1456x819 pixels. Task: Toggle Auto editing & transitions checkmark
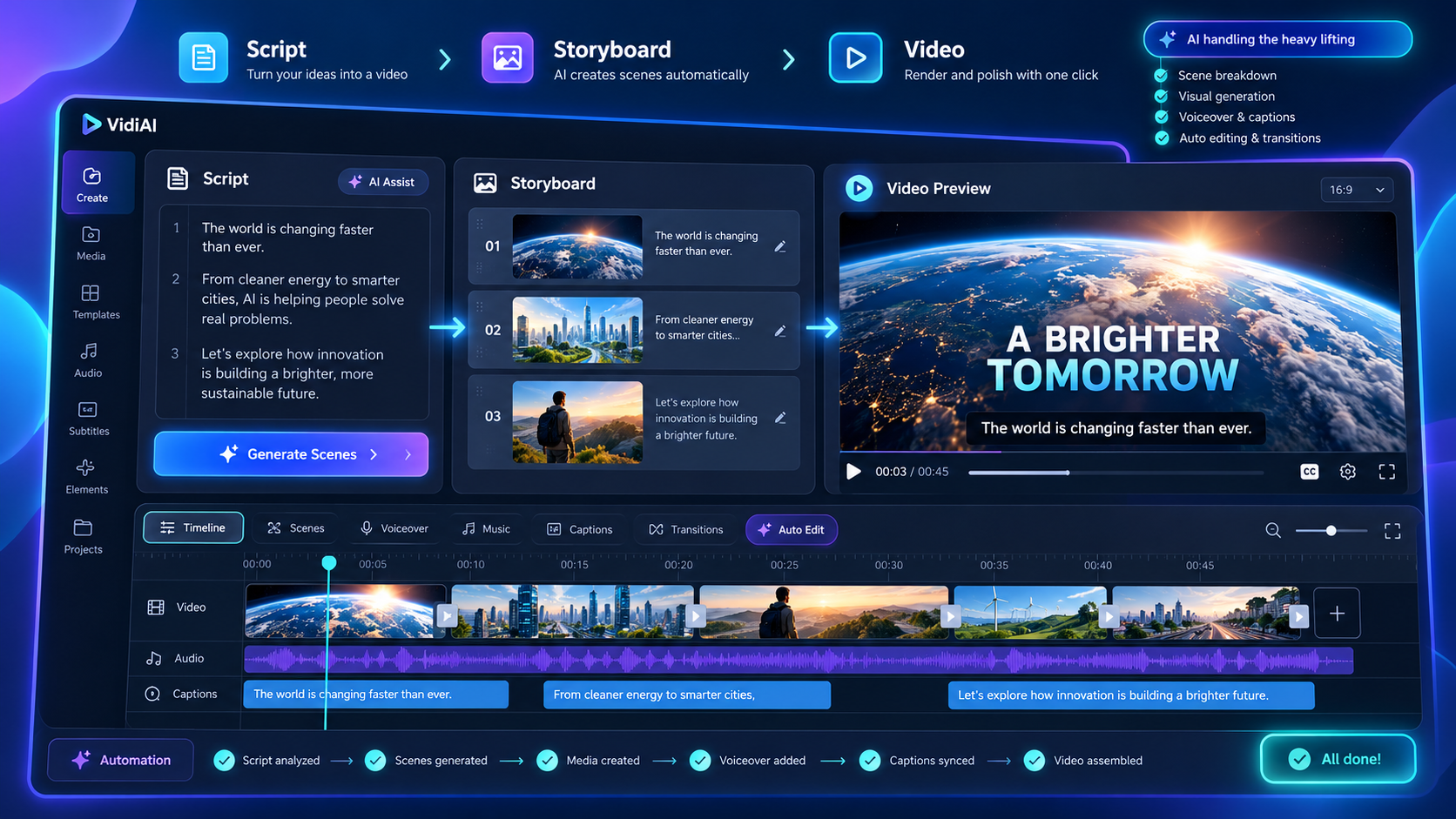click(1161, 138)
